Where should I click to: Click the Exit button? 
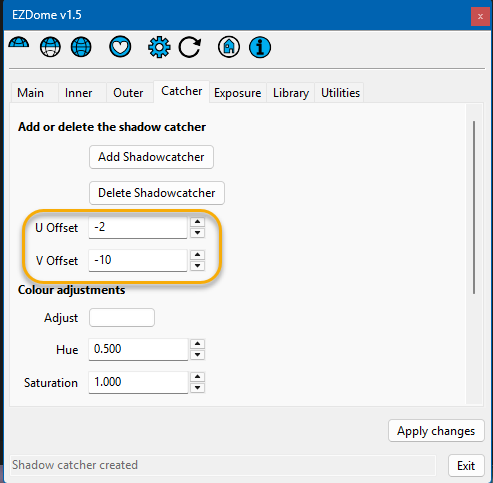[x=466, y=466]
